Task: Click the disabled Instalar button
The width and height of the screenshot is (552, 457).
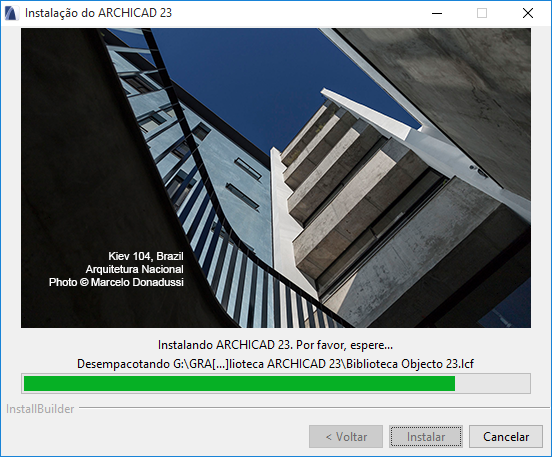Action: (x=426, y=437)
